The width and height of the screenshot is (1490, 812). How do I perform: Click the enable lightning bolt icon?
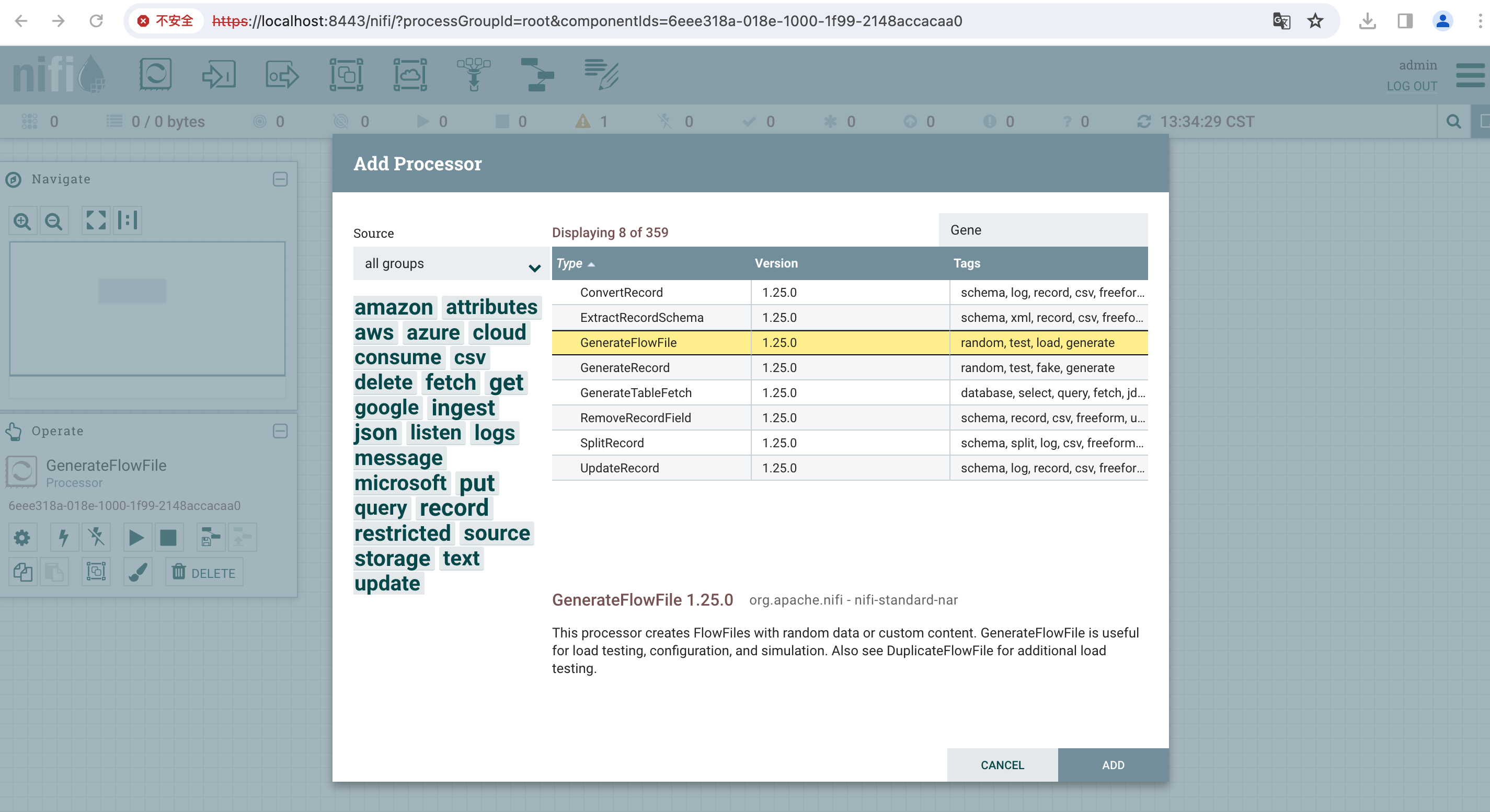click(64, 538)
